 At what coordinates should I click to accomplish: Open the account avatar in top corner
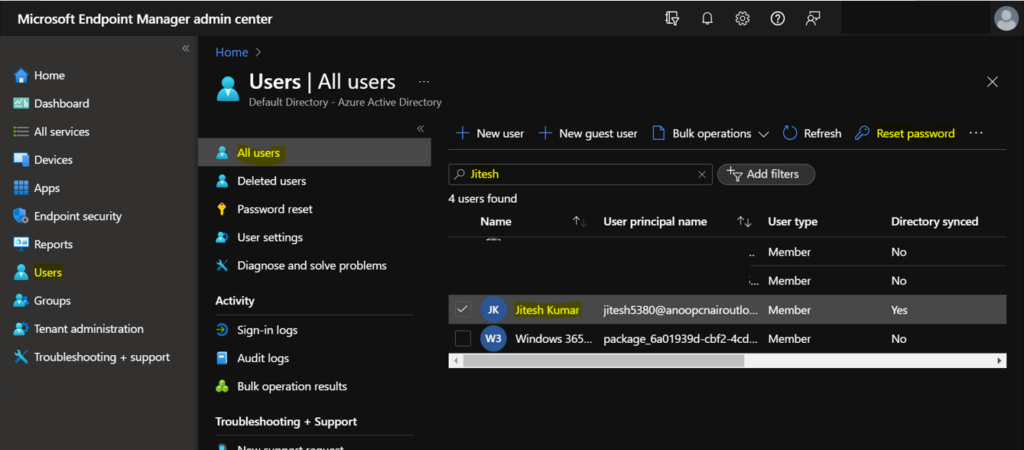1006,18
